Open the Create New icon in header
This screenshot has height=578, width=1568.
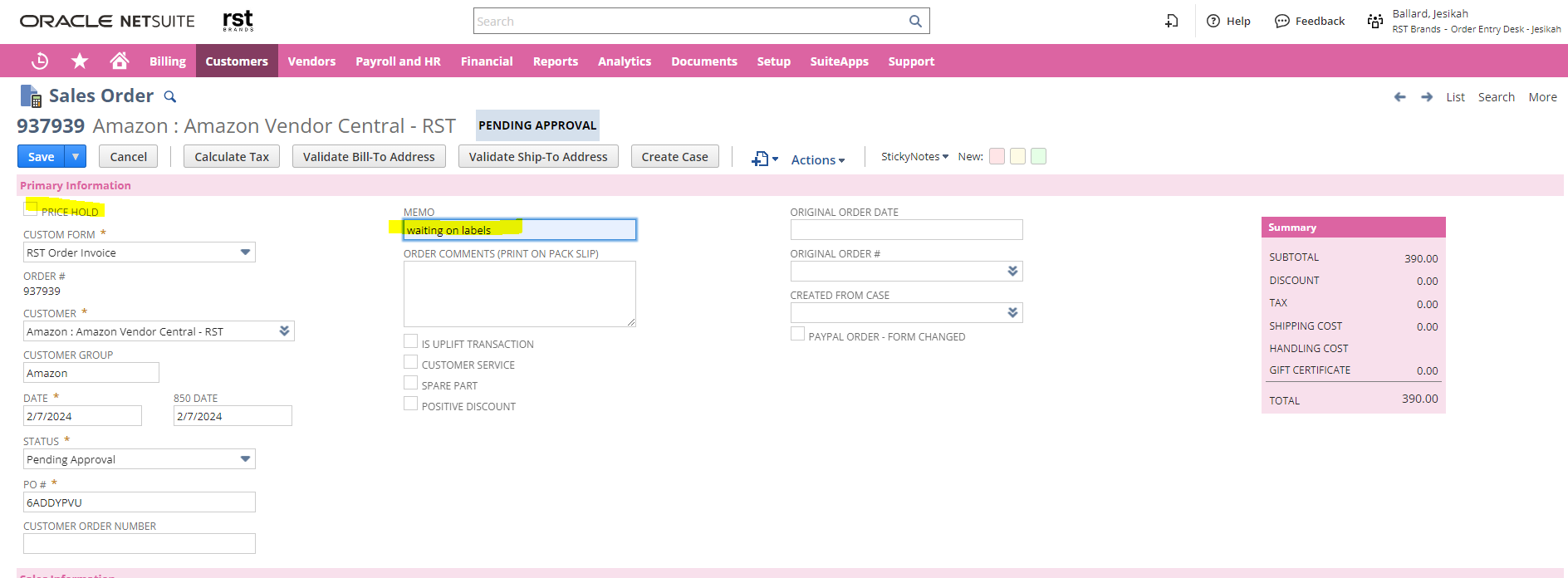click(x=1172, y=21)
